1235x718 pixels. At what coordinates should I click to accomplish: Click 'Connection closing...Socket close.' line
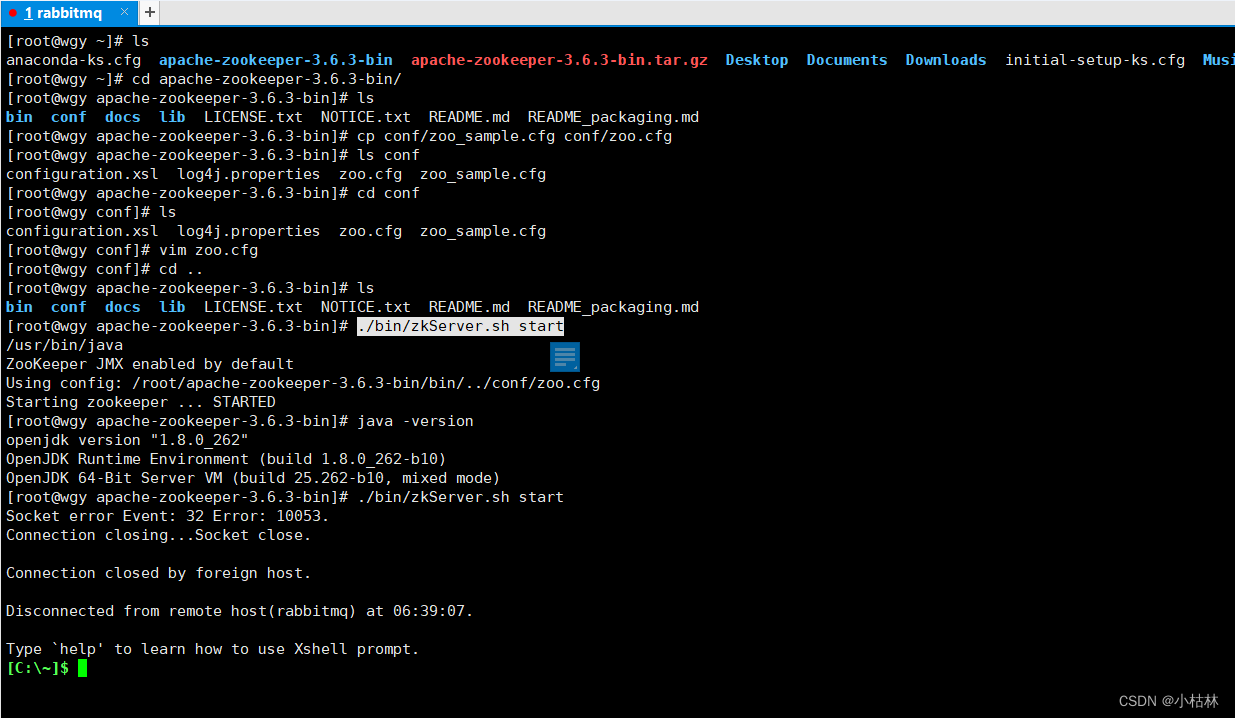click(159, 535)
